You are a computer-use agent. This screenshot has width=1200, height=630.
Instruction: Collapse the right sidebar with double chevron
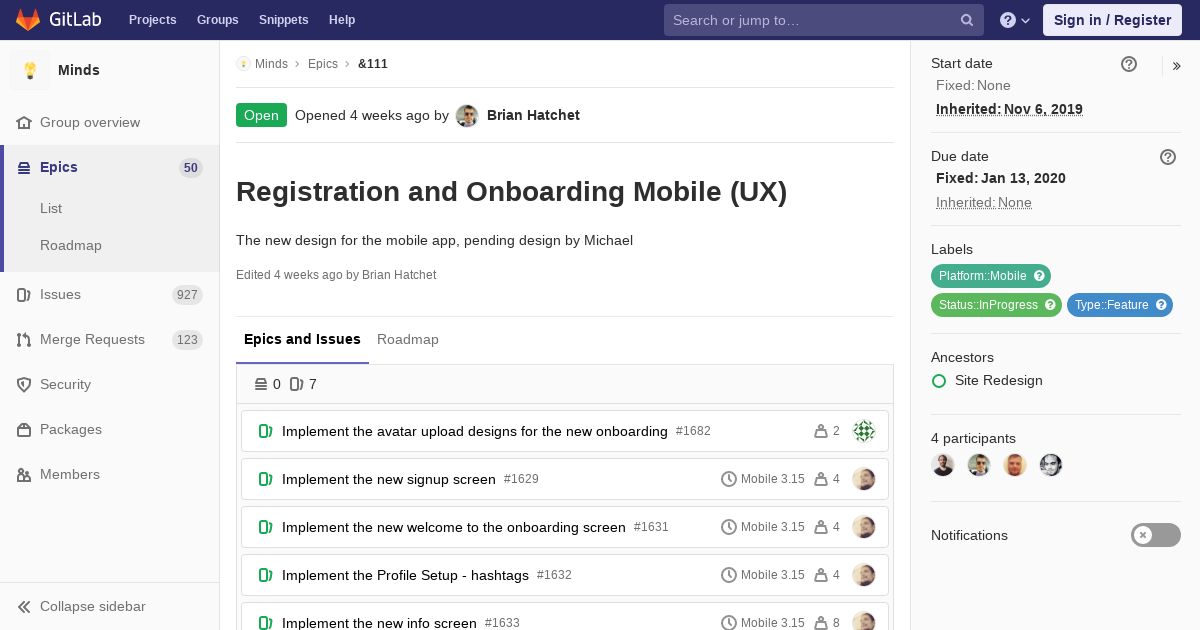point(1177,66)
